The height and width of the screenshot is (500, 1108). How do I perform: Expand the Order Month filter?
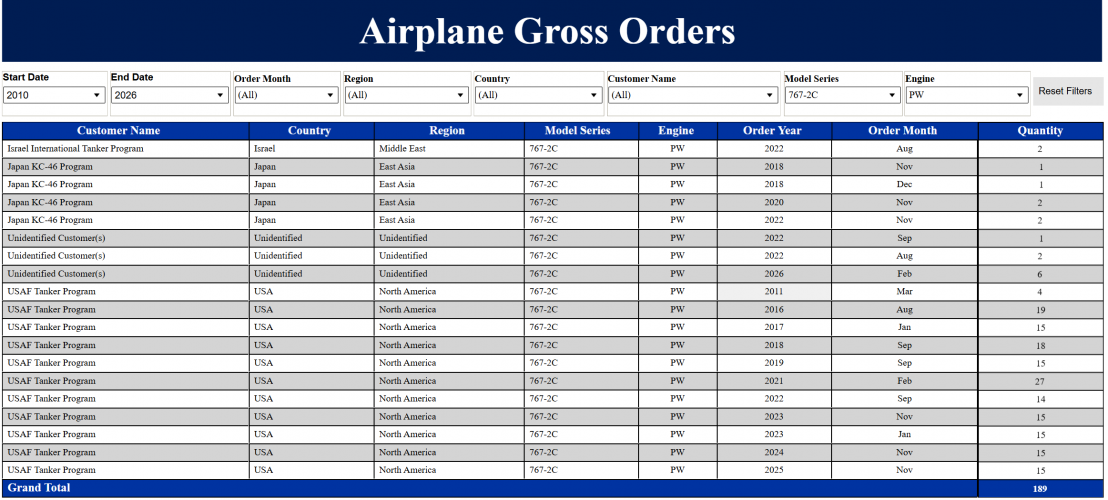point(286,95)
